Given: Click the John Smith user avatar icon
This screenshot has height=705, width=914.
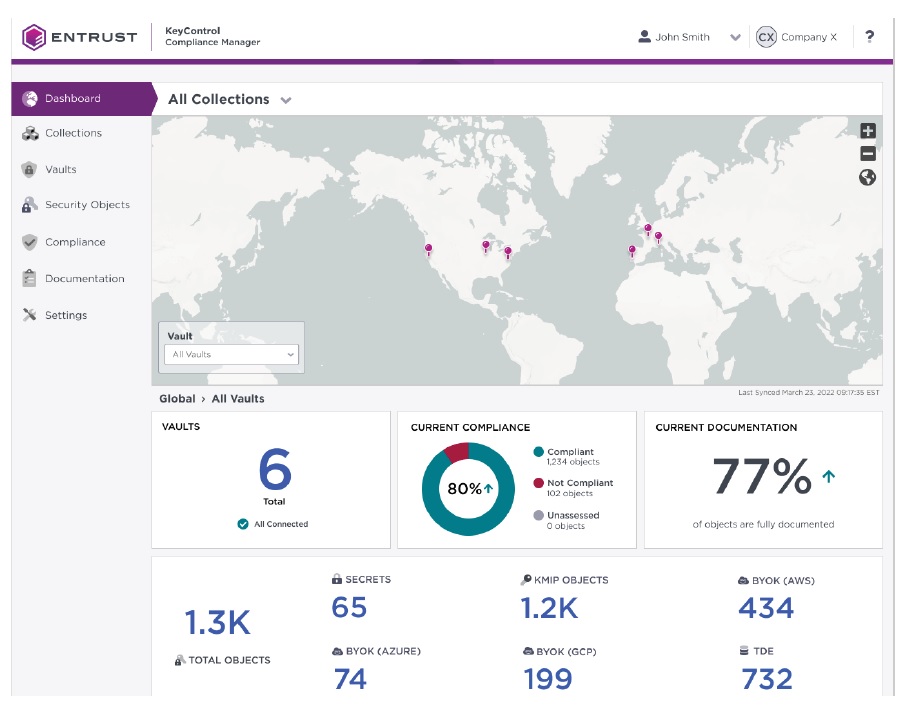Looking at the screenshot, I should (644, 37).
